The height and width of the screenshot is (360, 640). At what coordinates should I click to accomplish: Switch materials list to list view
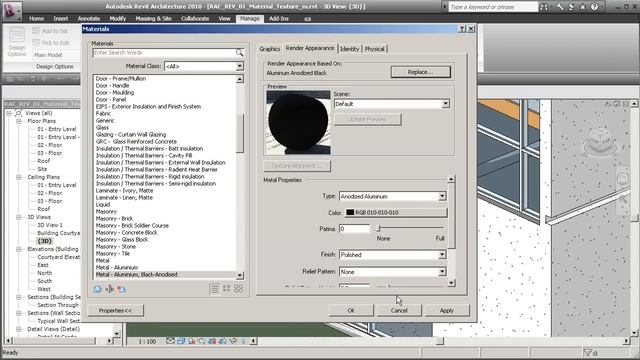[x=215, y=289]
